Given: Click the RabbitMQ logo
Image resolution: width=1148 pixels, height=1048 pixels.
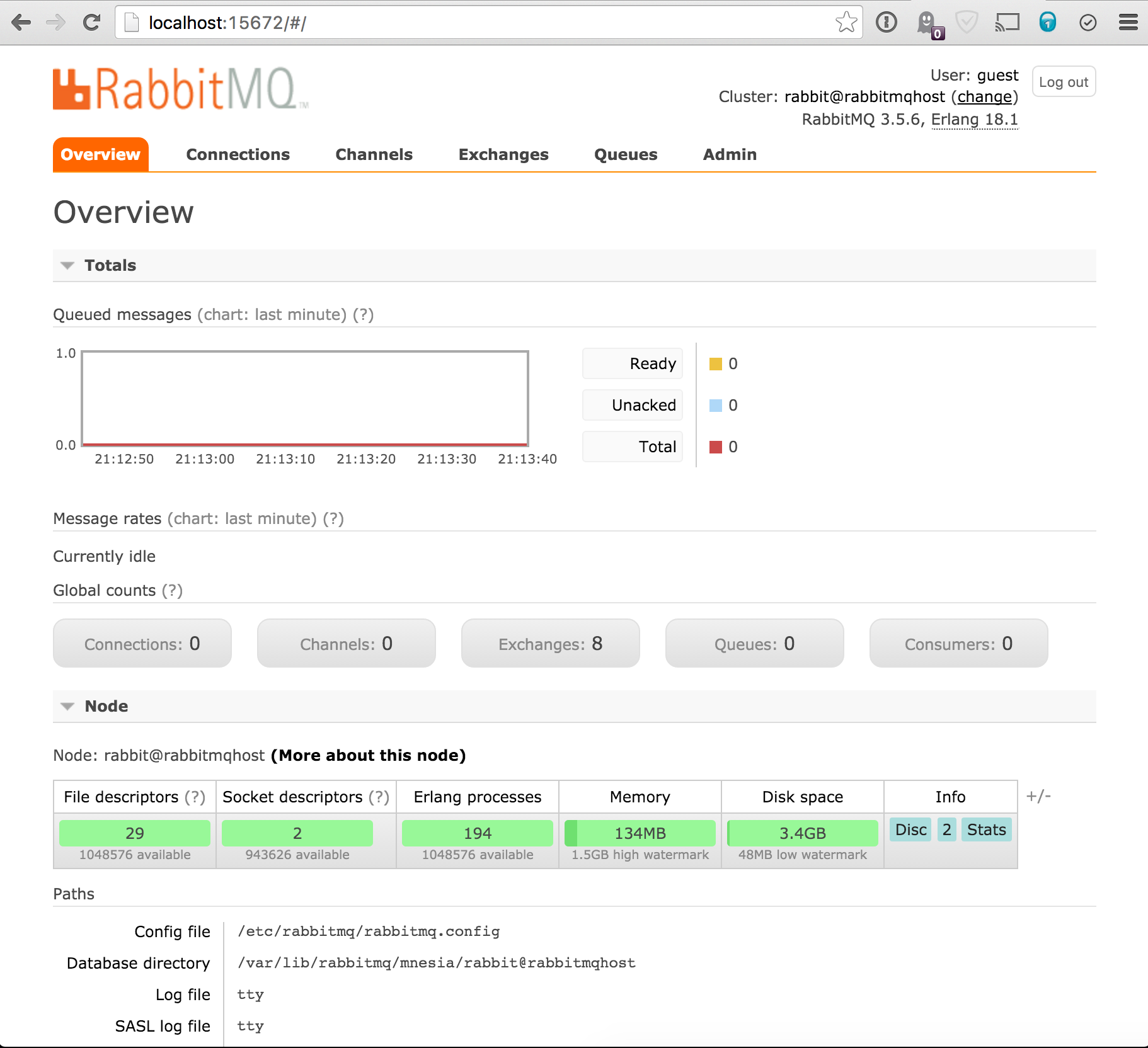Looking at the screenshot, I should [x=181, y=89].
